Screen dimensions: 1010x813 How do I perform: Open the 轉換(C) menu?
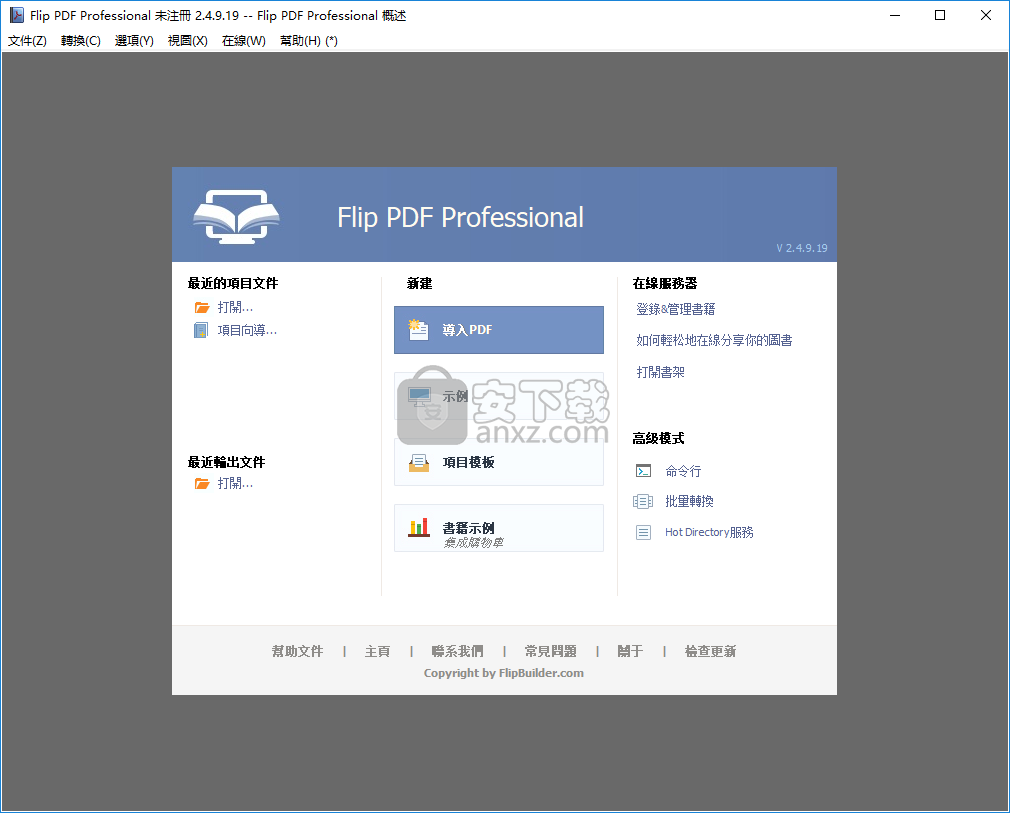tap(81, 41)
